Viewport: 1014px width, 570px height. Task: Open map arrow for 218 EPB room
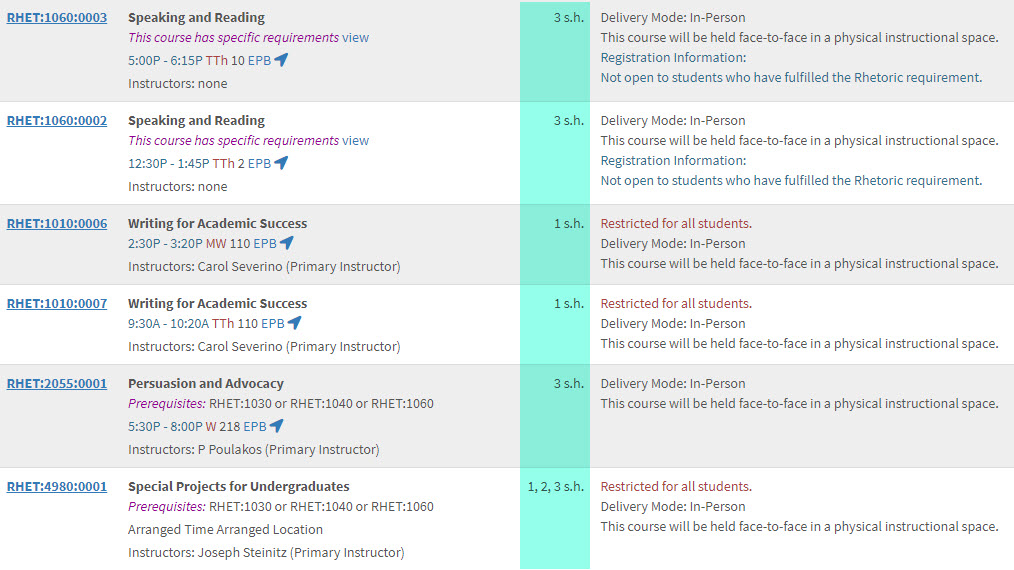[x=277, y=426]
